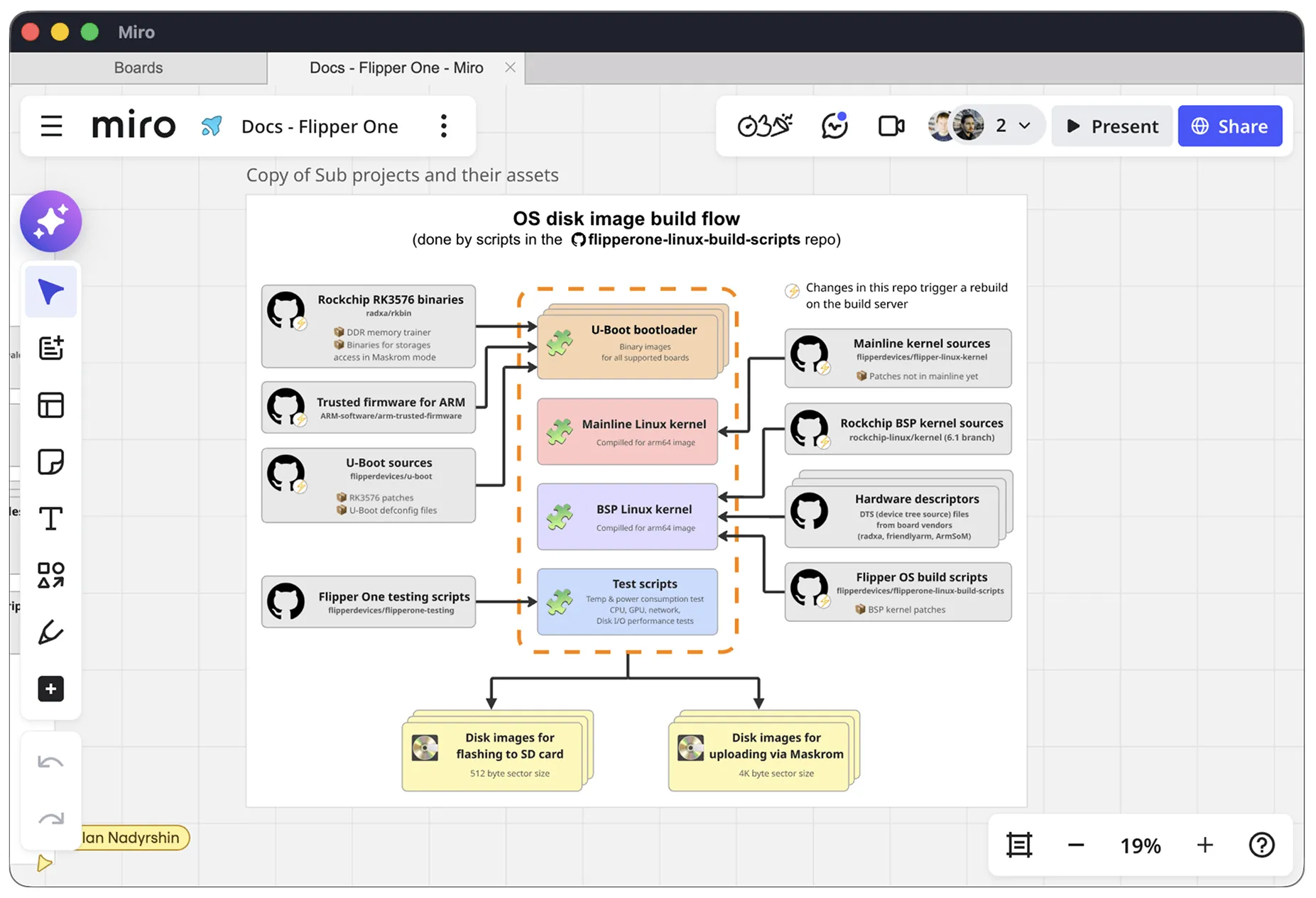Click the Share button
1316x898 pixels.
1230,126
